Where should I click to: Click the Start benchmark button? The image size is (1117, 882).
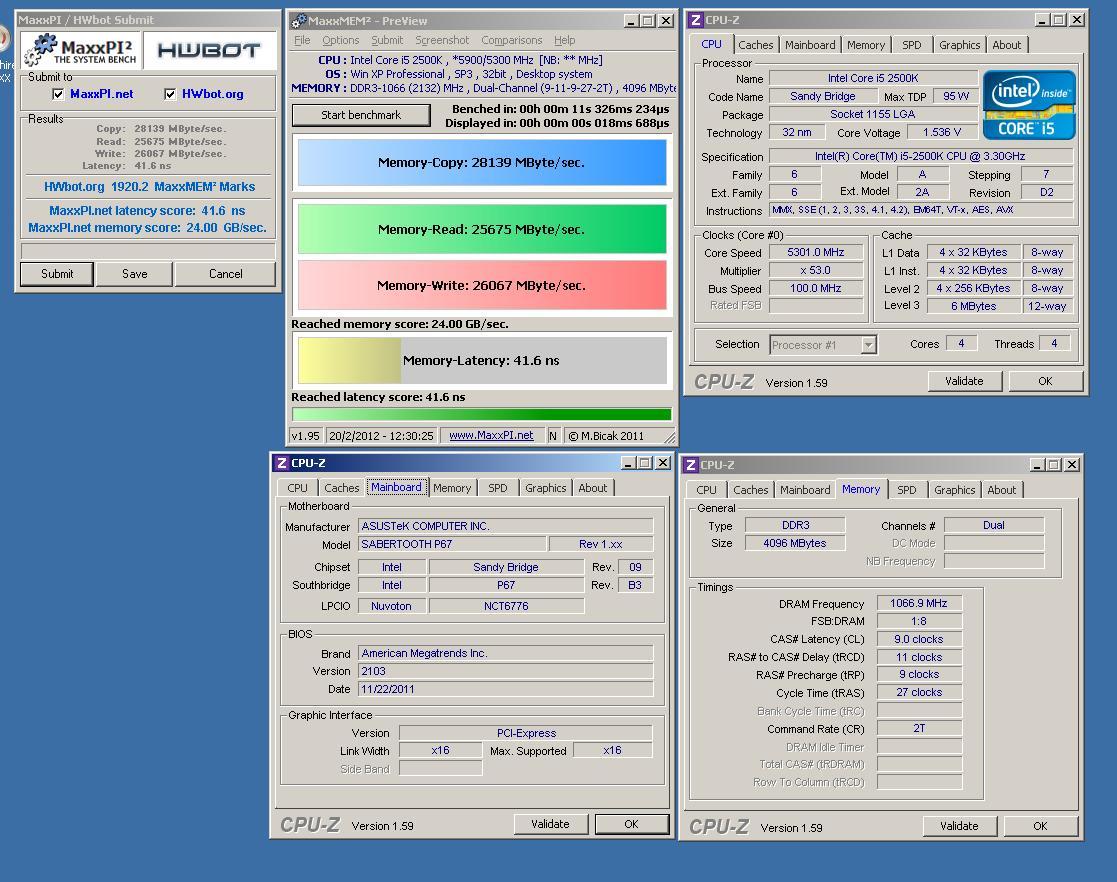361,115
